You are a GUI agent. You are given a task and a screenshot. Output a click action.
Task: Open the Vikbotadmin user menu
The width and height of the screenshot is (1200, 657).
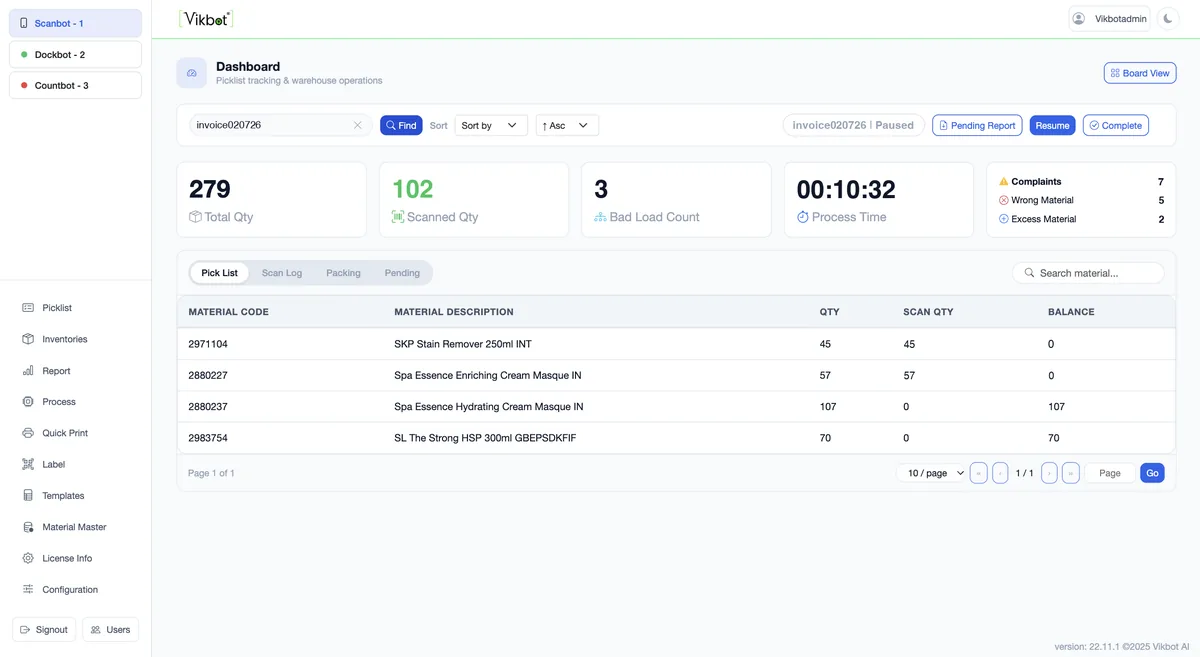pos(1109,19)
